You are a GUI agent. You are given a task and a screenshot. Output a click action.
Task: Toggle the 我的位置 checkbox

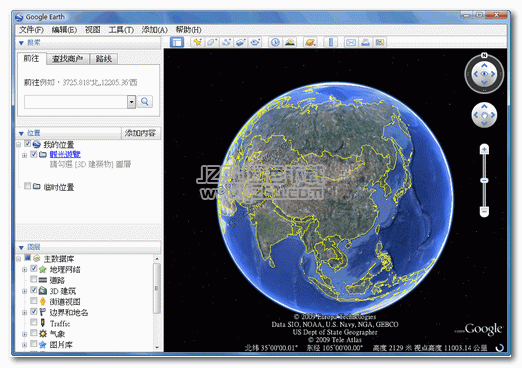[28, 144]
